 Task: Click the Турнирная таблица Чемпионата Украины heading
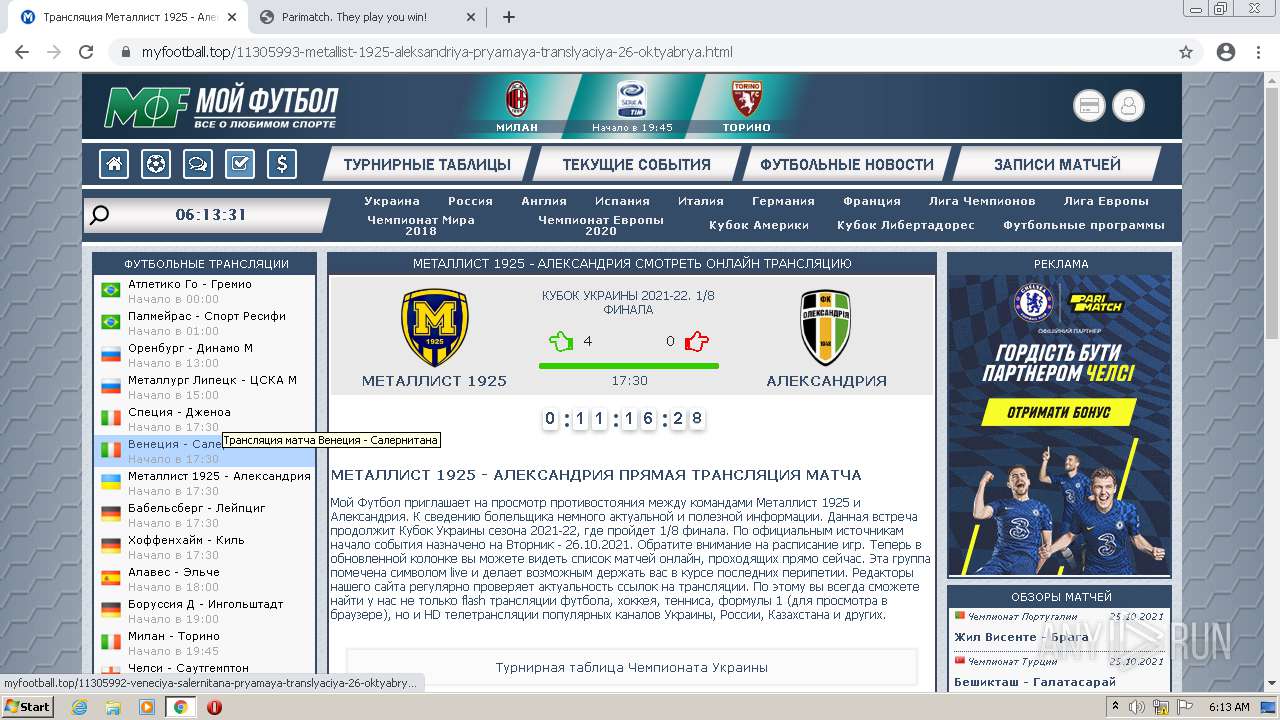(x=632, y=667)
